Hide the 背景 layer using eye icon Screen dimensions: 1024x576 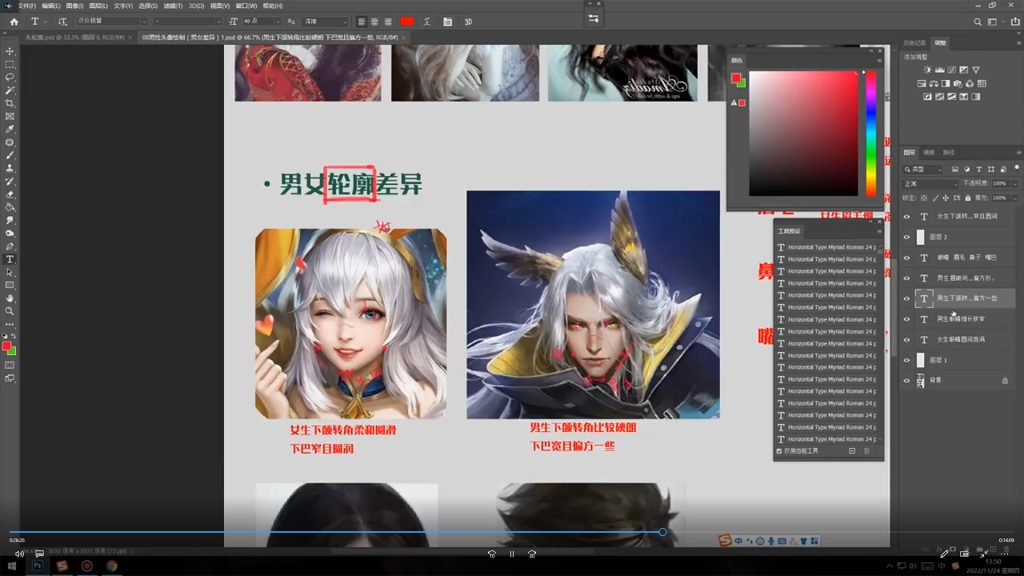point(907,381)
